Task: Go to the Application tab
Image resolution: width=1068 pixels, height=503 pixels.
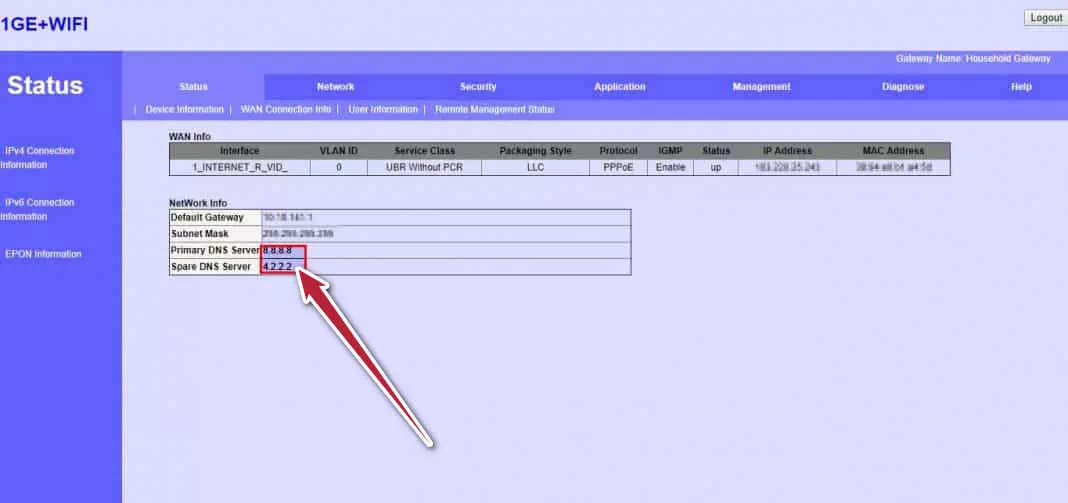Action: (620, 87)
